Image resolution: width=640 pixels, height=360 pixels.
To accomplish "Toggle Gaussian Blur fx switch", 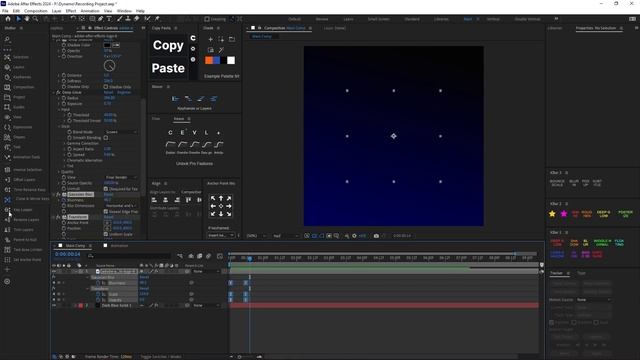I will click(58, 195).
